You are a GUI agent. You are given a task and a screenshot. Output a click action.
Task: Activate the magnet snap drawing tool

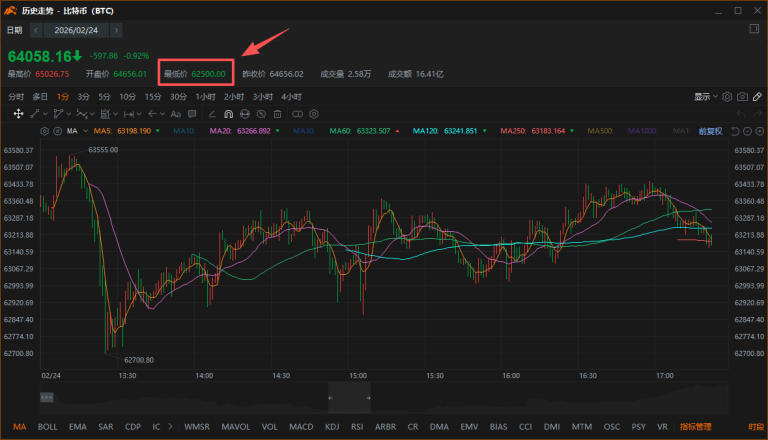[227, 114]
